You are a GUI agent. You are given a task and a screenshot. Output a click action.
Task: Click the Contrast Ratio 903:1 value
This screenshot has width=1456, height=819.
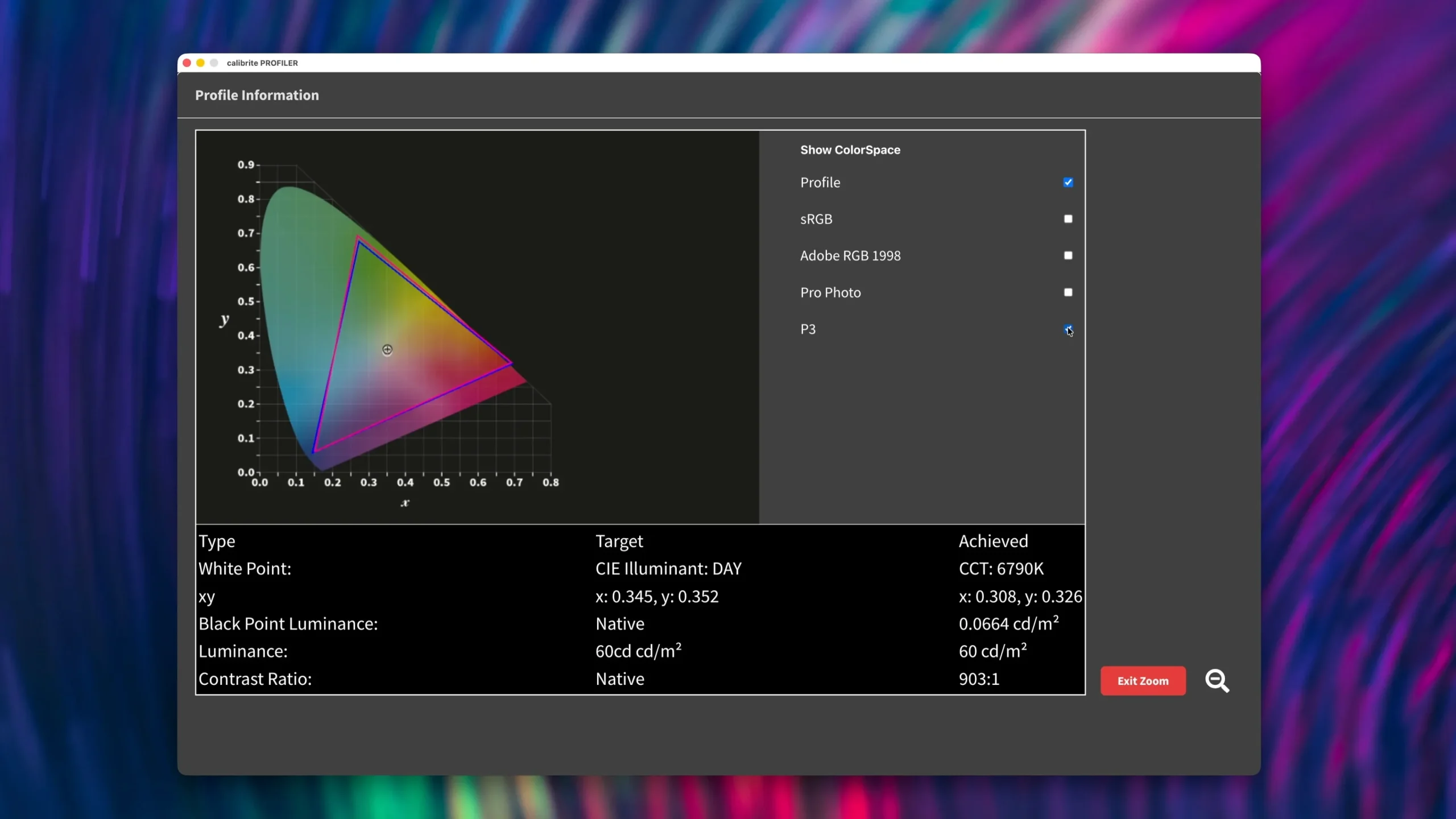point(979,679)
